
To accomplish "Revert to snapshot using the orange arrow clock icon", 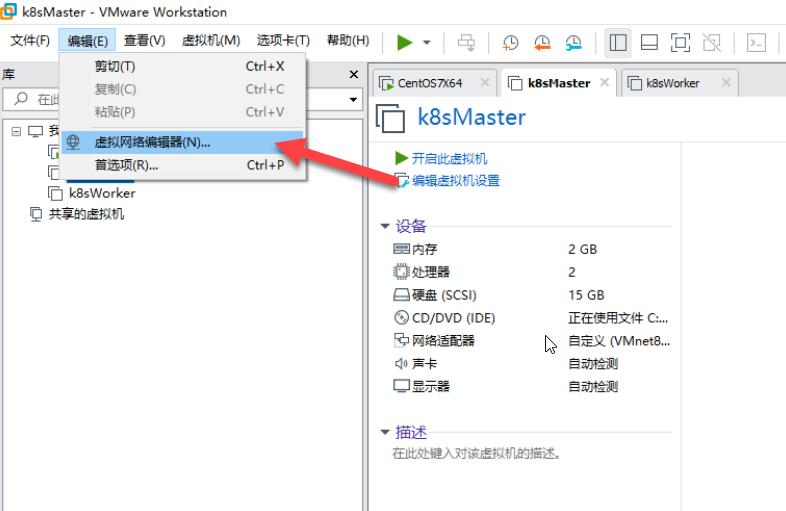I will 542,43.
